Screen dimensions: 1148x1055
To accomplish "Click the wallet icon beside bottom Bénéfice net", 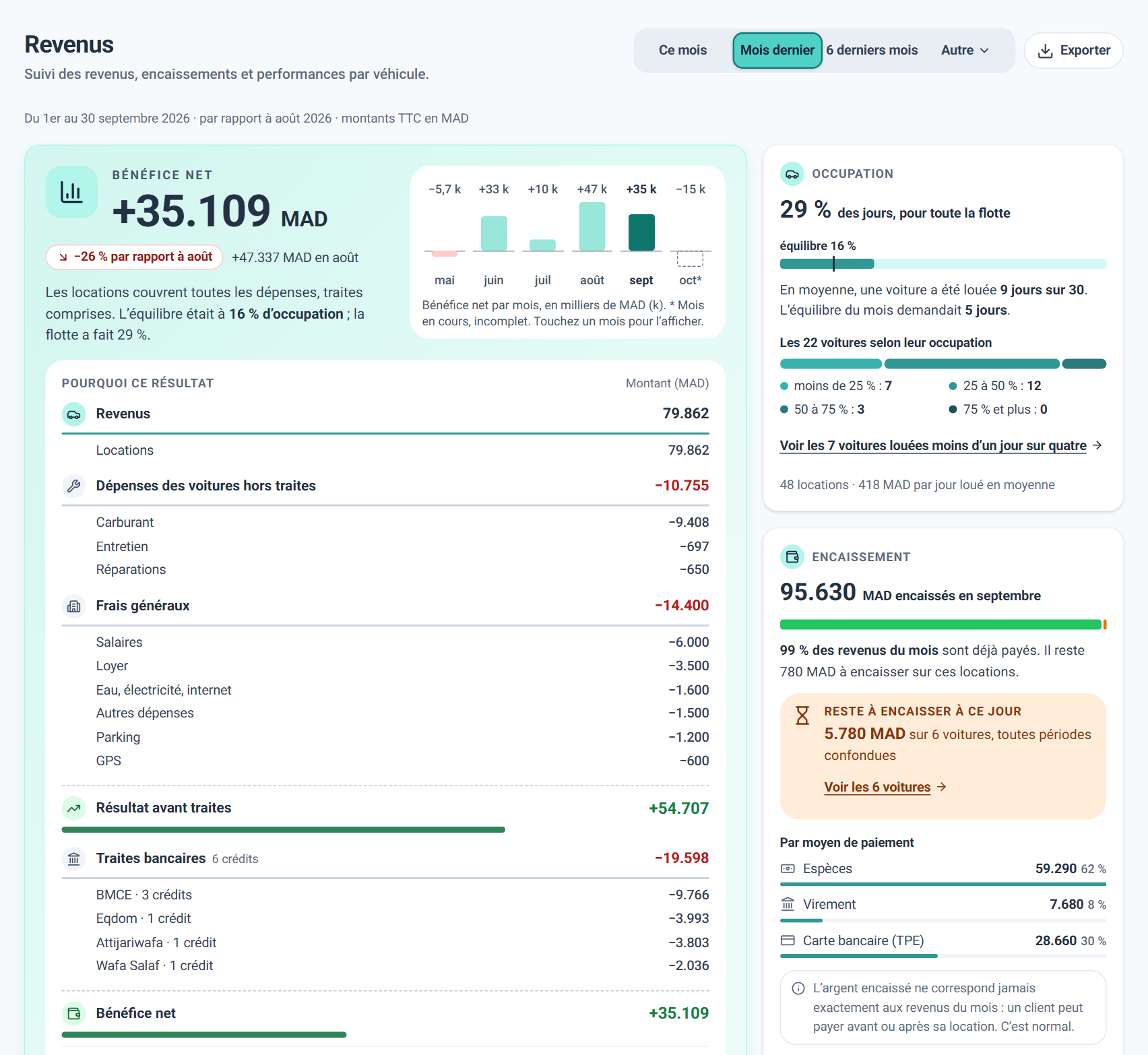I will [74, 1014].
